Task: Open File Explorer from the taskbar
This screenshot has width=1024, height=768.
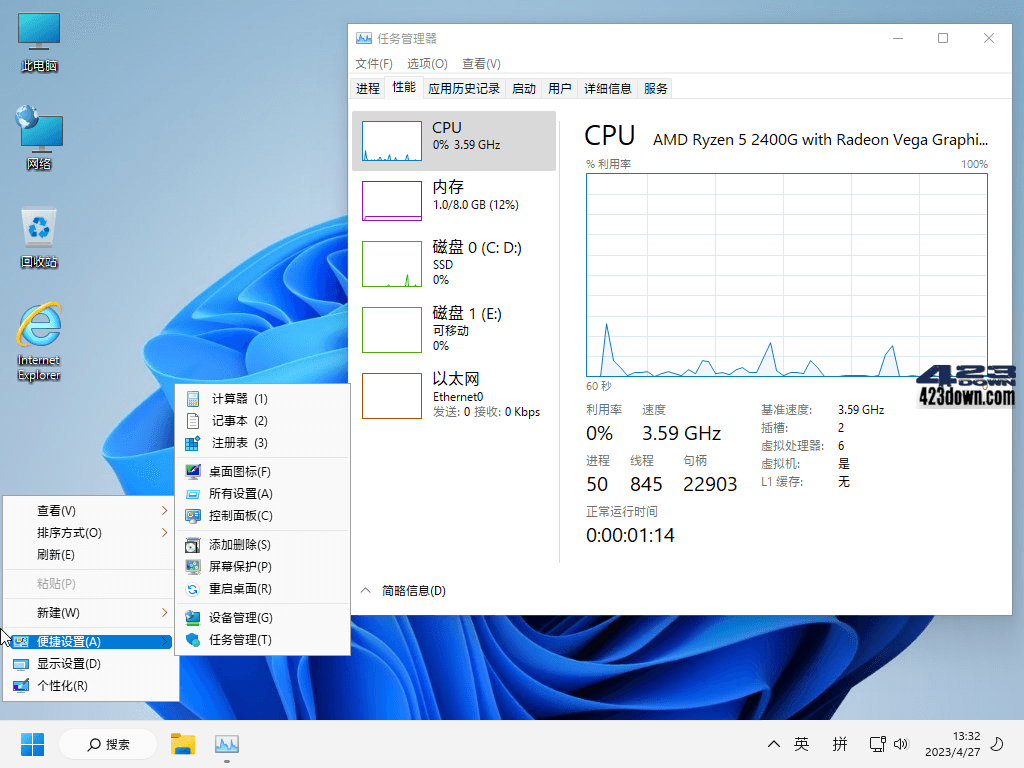Action: tap(182, 744)
